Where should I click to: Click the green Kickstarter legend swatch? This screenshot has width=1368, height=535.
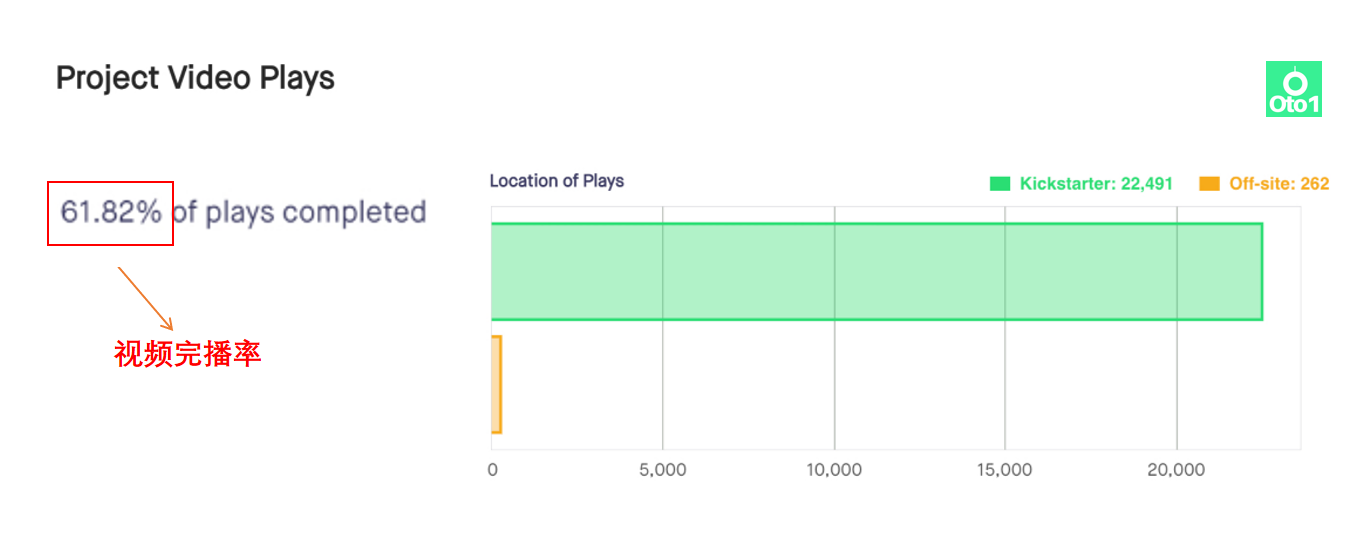coord(1000,184)
